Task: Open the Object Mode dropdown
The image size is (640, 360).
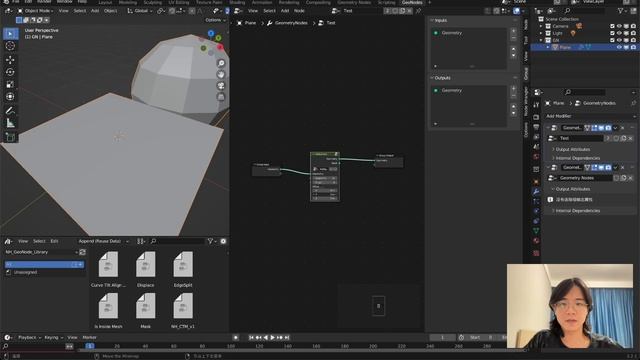Action: pos(36,11)
